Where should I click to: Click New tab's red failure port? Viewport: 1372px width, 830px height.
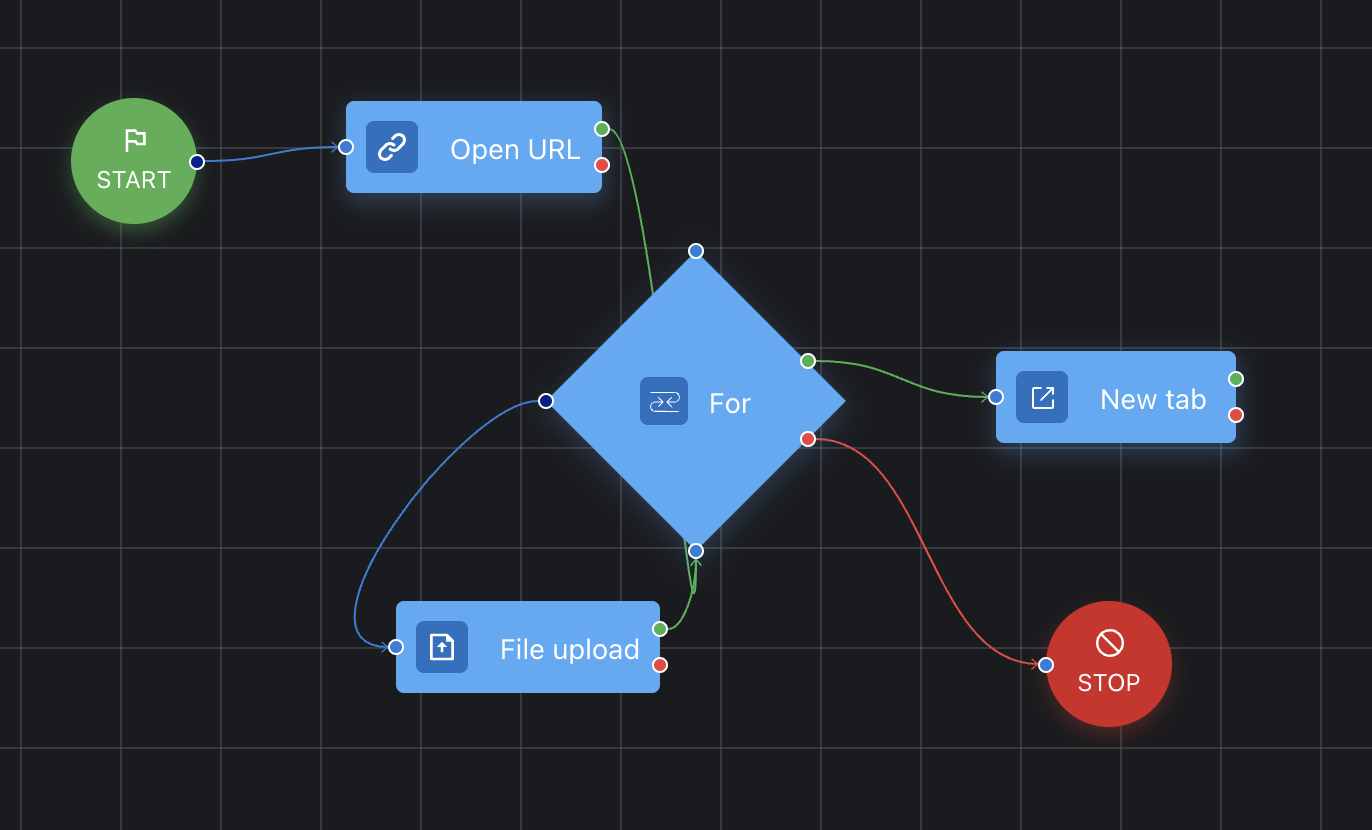(1236, 415)
